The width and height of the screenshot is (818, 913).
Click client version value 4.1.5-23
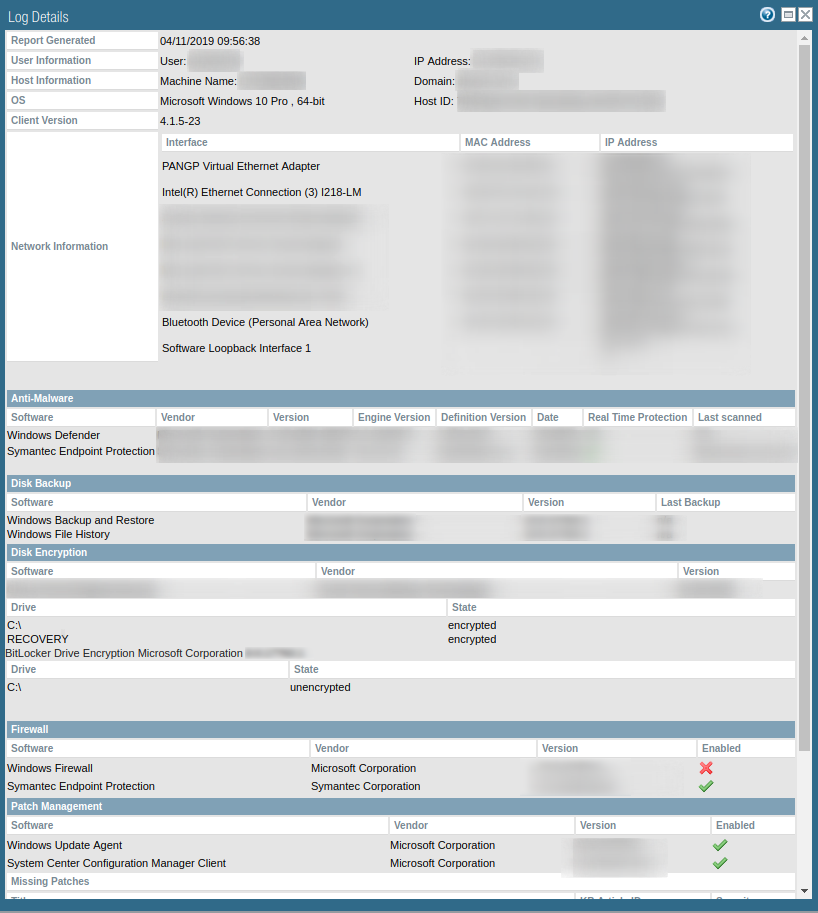click(180, 121)
